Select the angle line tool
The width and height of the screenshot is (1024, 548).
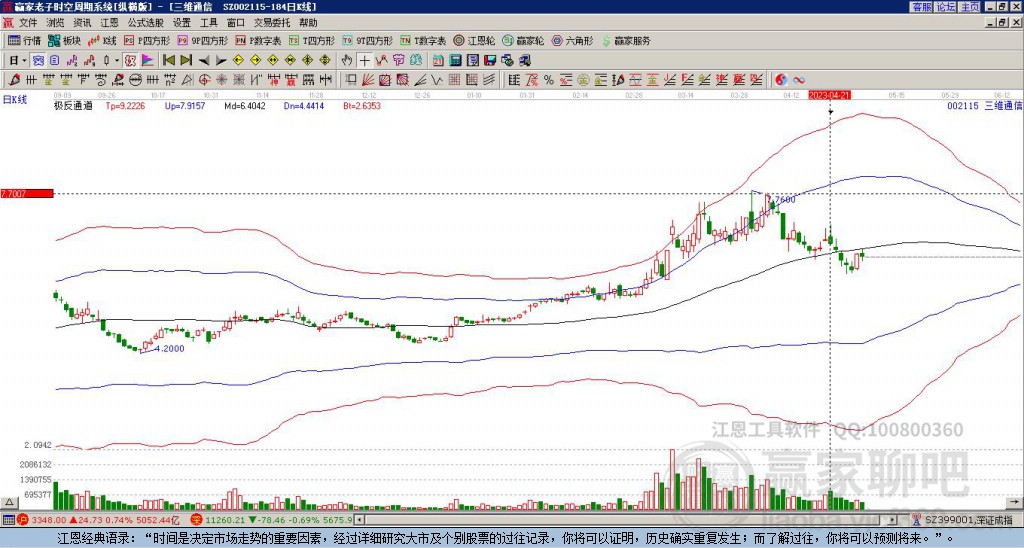(x=420, y=80)
